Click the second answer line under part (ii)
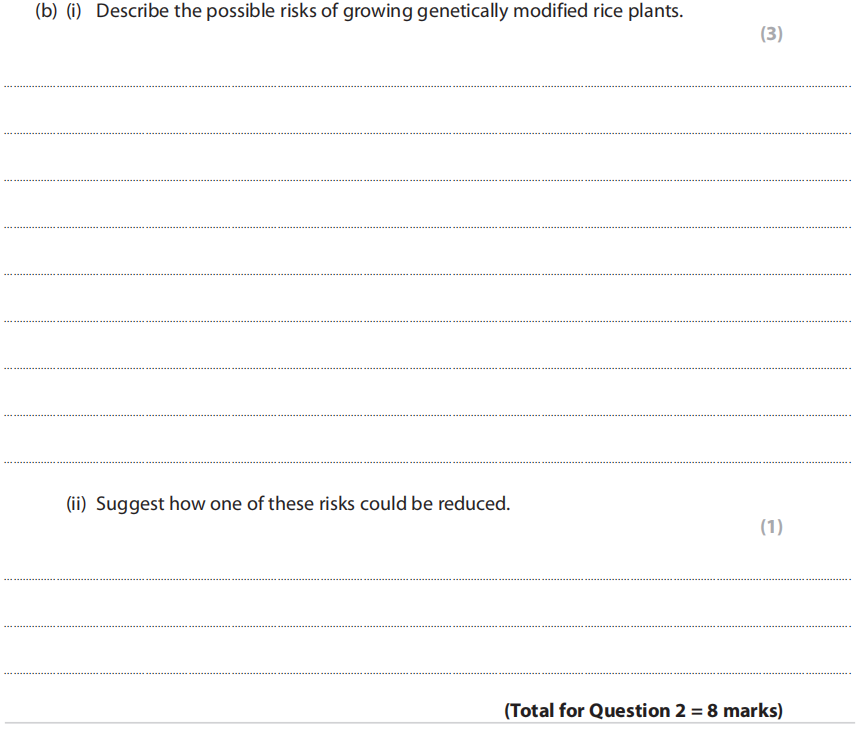This screenshot has height=730, width=857. pyautogui.click(x=428, y=626)
